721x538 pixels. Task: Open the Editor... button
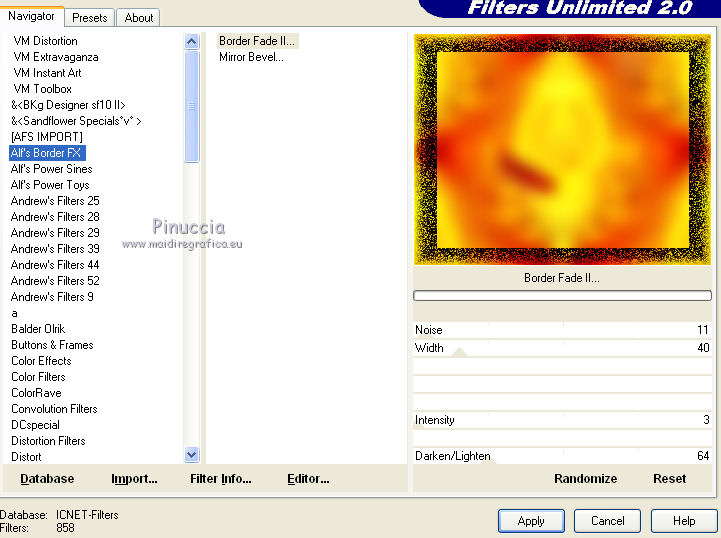[308, 479]
